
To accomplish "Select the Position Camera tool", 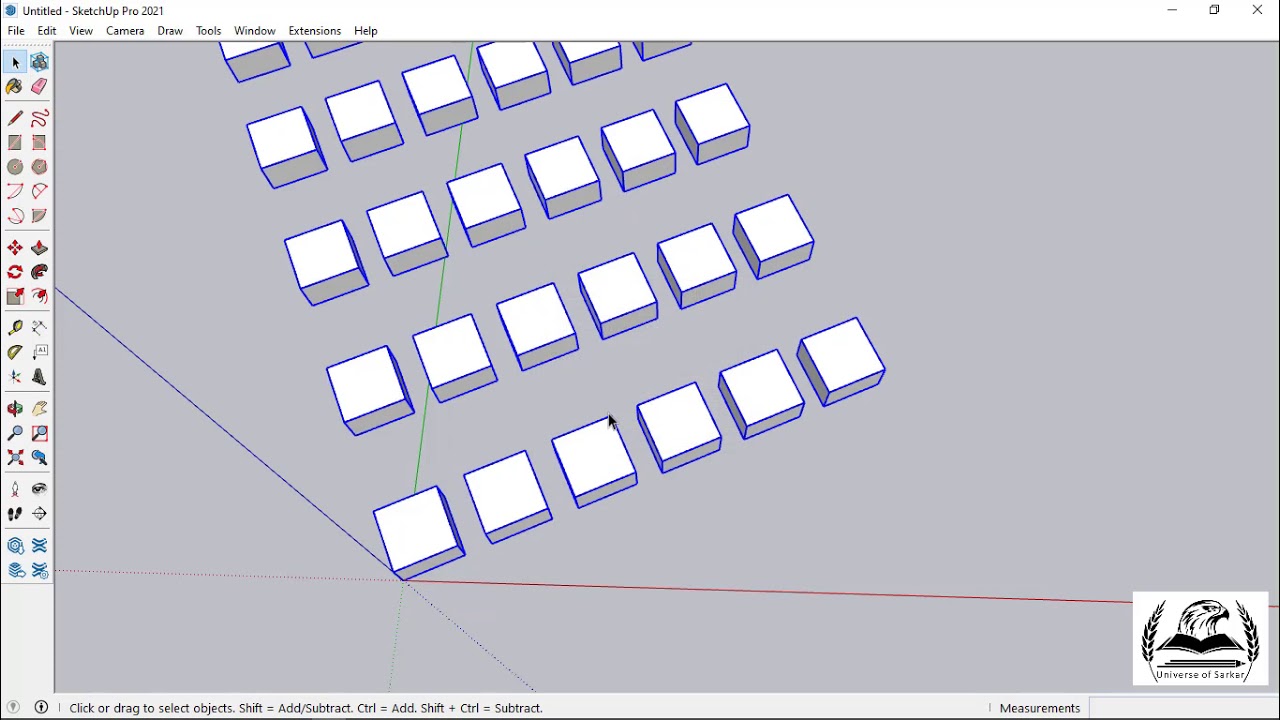I will pyautogui.click(x=15, y=489).
